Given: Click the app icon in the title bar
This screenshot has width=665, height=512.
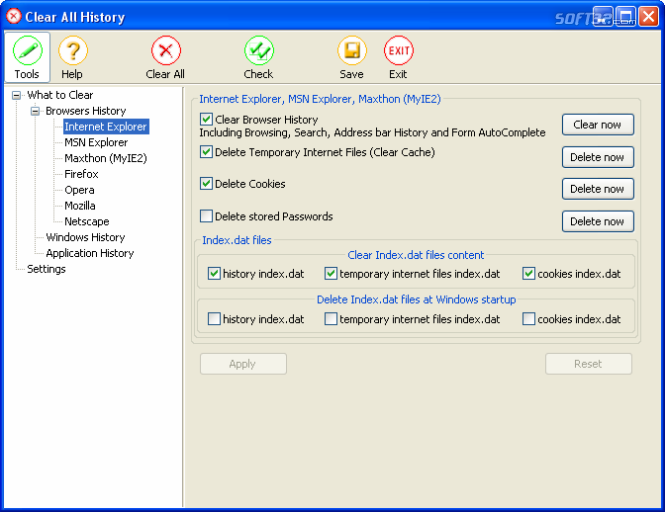Looking at the screenshot, I should pyautogui.click(x=14, y=17).
